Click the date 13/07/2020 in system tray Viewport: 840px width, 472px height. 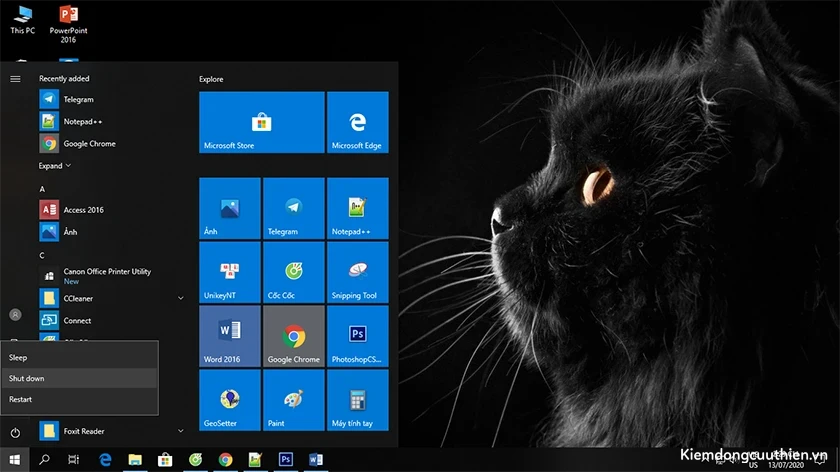pos(786,465)
